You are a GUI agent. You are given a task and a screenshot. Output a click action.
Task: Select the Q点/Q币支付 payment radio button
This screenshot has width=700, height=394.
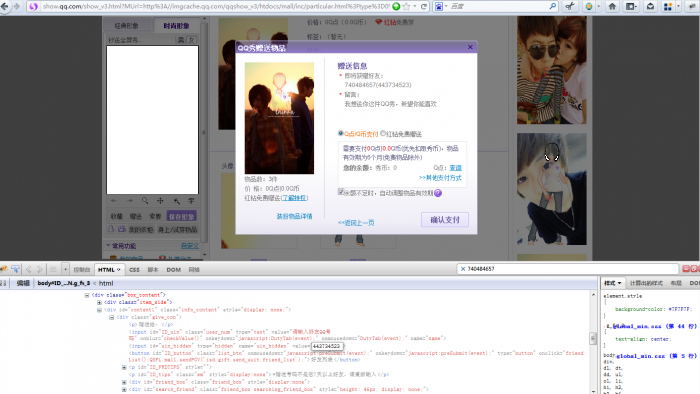[341, 133]
